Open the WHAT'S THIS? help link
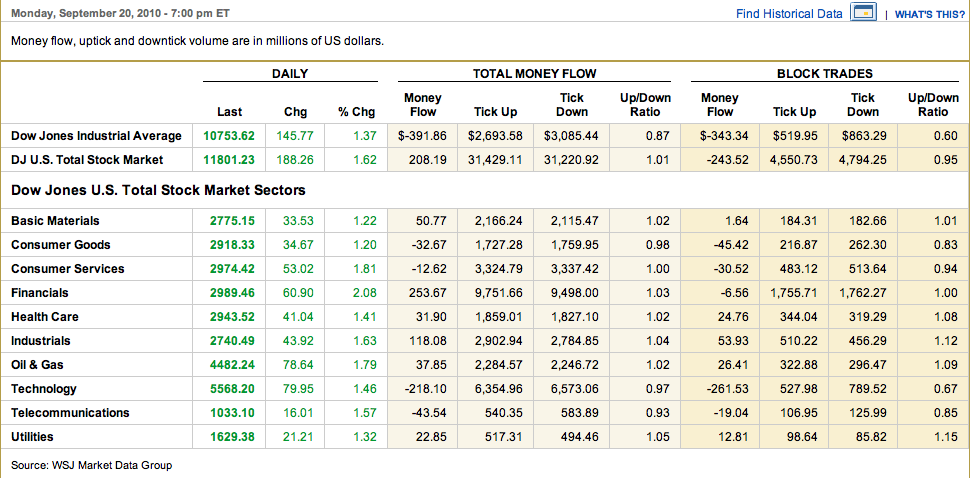 930,14
